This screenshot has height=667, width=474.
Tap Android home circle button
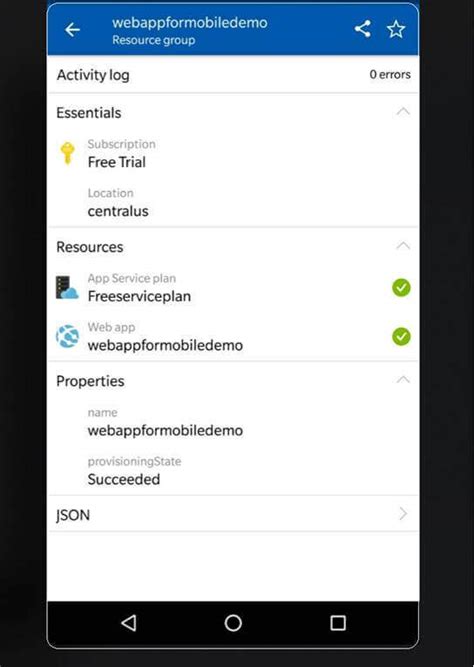[x=233, y=623]
